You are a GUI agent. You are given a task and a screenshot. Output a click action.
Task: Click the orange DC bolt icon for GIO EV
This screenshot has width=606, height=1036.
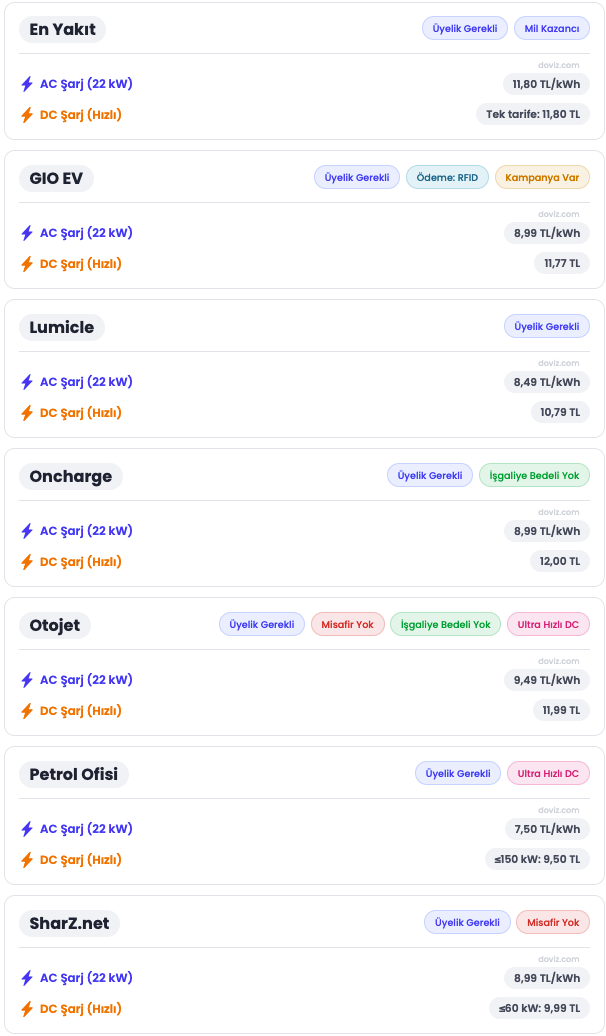click(x=27, y=264)
